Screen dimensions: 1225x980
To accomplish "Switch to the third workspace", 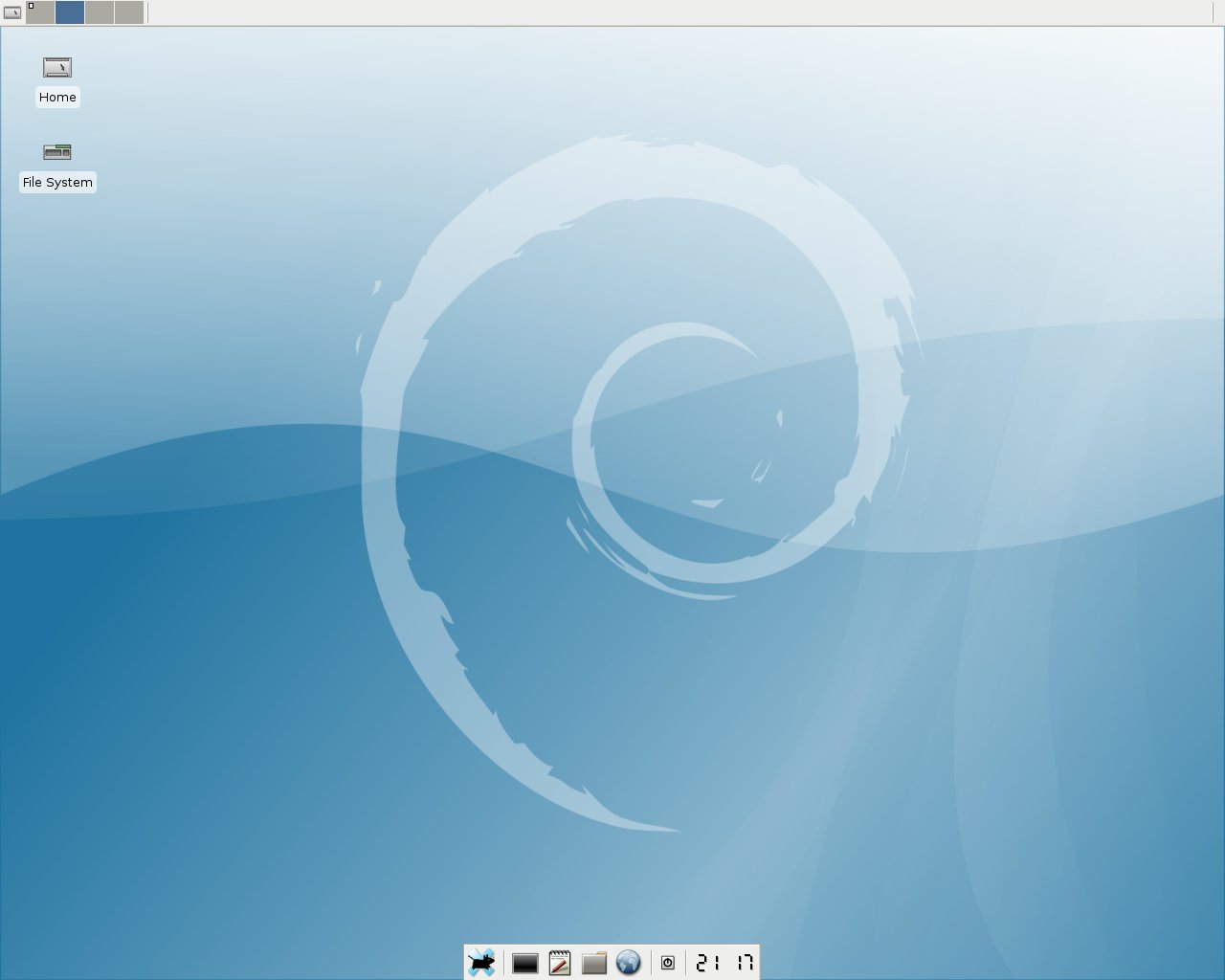I will (x=100, y=12).
